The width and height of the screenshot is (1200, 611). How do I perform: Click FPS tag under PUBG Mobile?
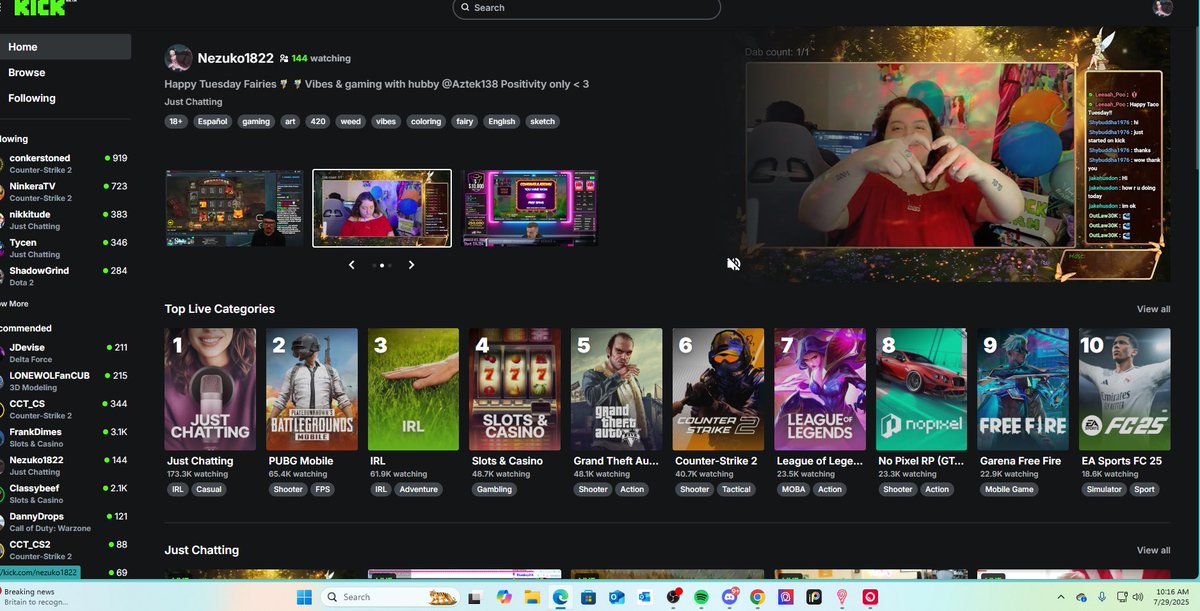[324, 490]
